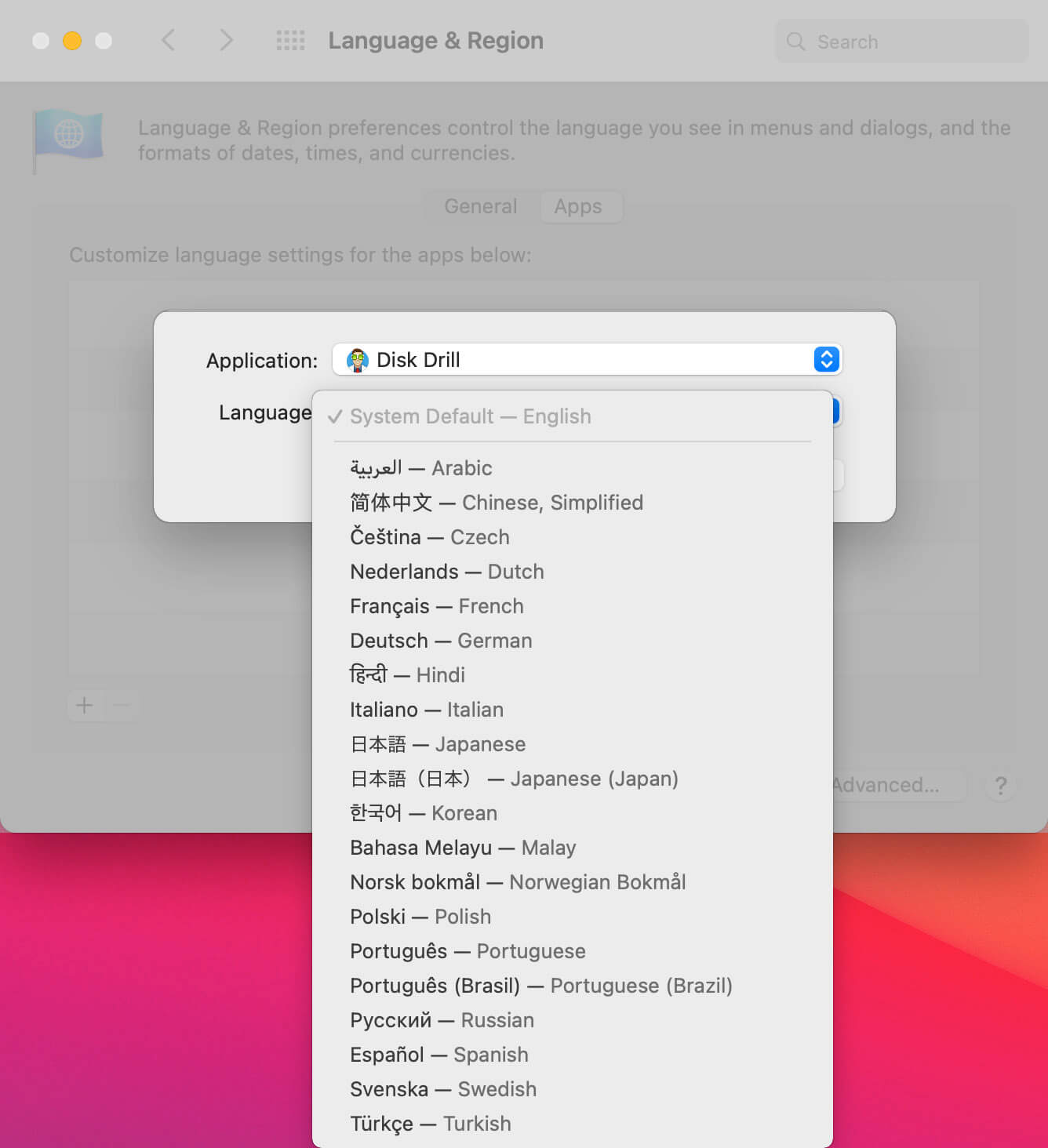The height and width of the screenshot is (1148, 1048).
Task: Pick Bahasa Melayu — Malay
Action: (x=573, y=848)
